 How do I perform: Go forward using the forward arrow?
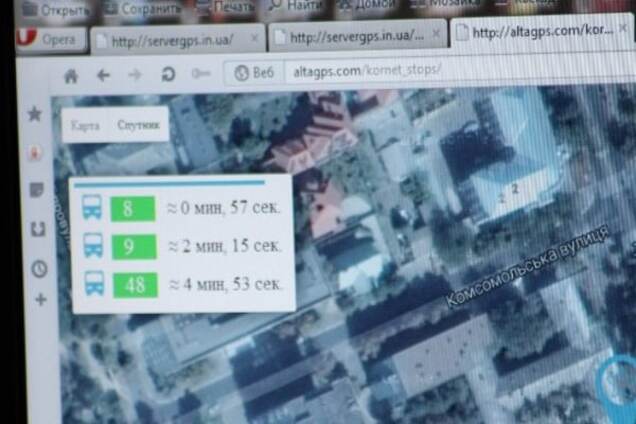pyautogui.click(x=135, y=75)
